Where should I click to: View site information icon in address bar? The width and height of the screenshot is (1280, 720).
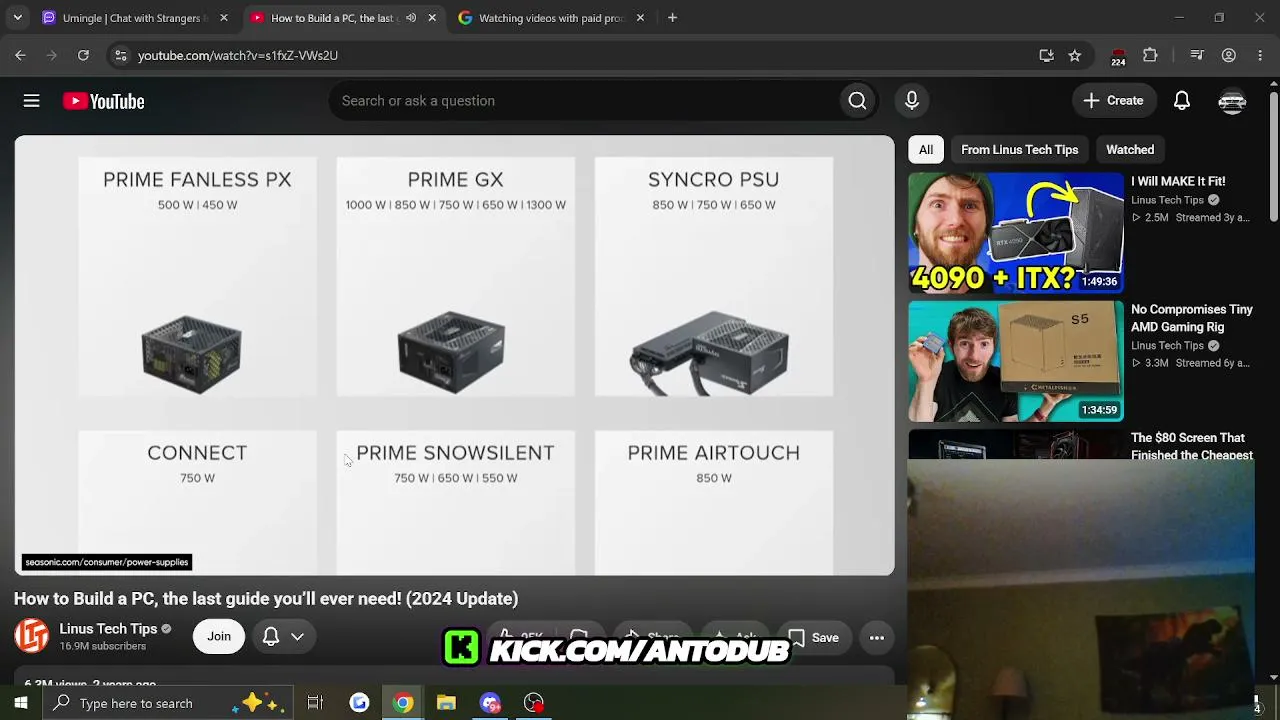point(120,55)
